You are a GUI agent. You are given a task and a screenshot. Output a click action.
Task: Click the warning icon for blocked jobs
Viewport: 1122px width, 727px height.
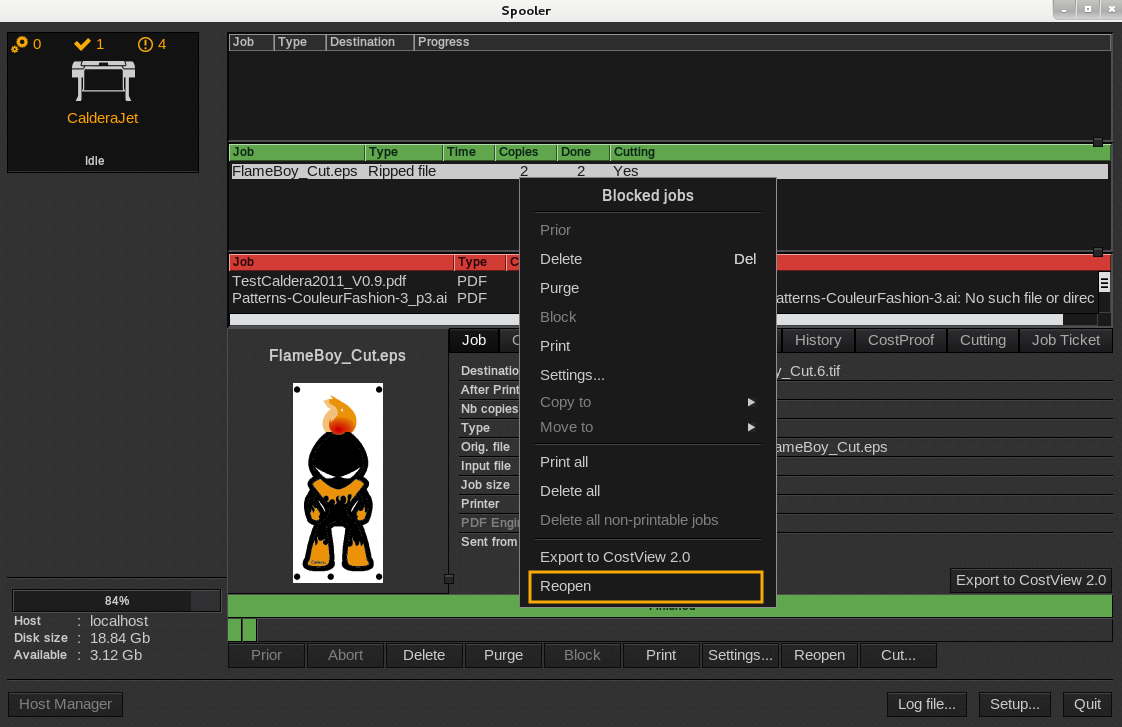click(145, 44)
